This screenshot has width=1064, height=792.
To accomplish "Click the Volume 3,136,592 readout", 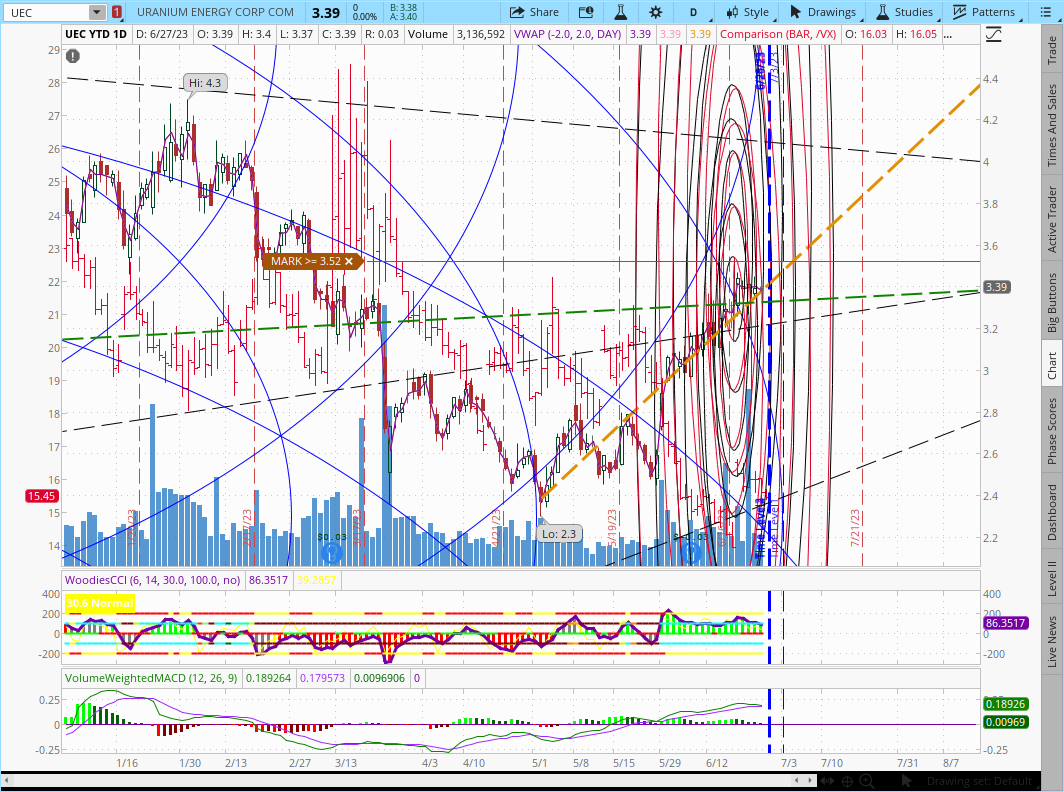I will (456, 34).
